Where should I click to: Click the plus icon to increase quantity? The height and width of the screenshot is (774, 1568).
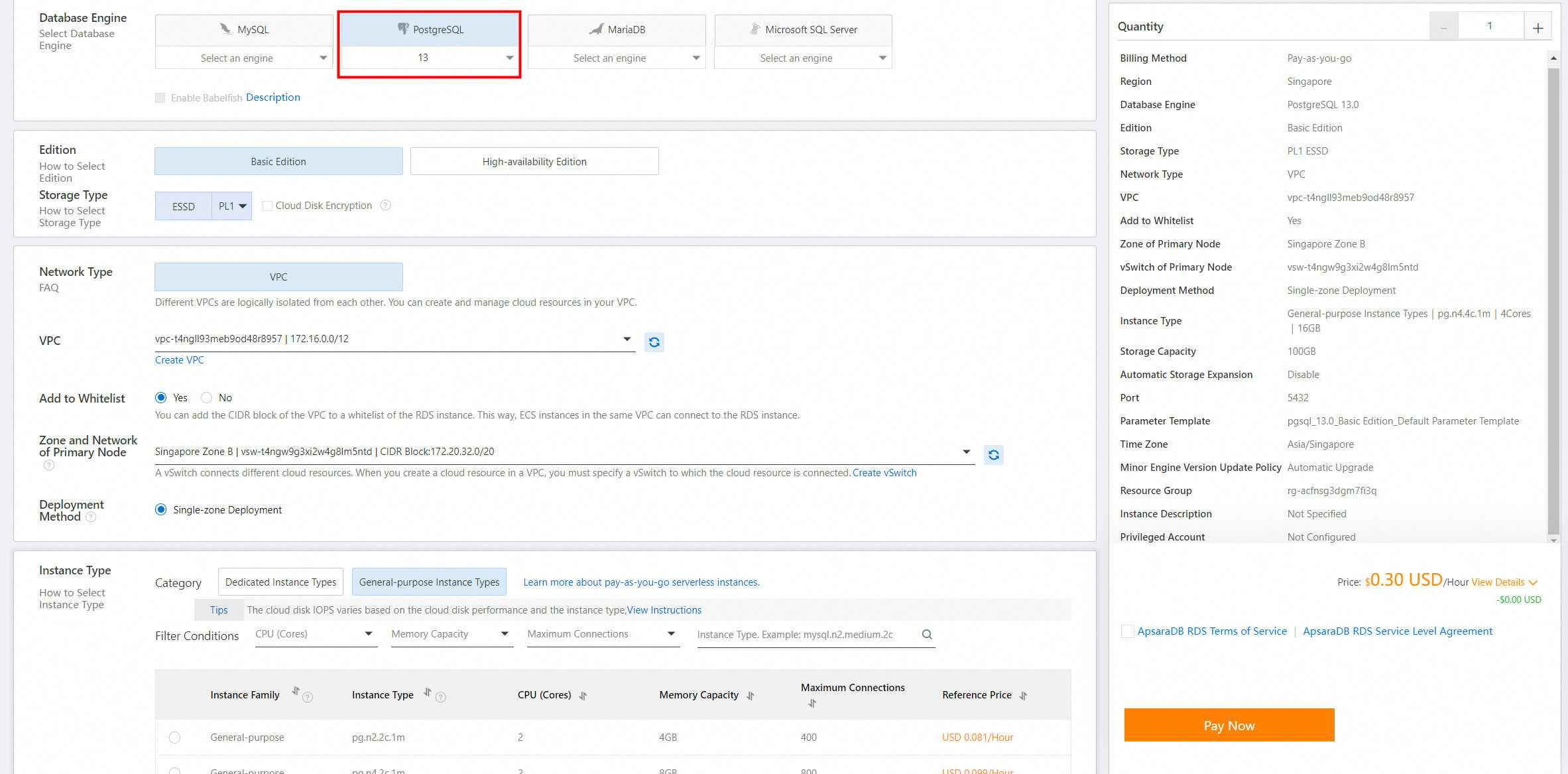pos(1538,27)
